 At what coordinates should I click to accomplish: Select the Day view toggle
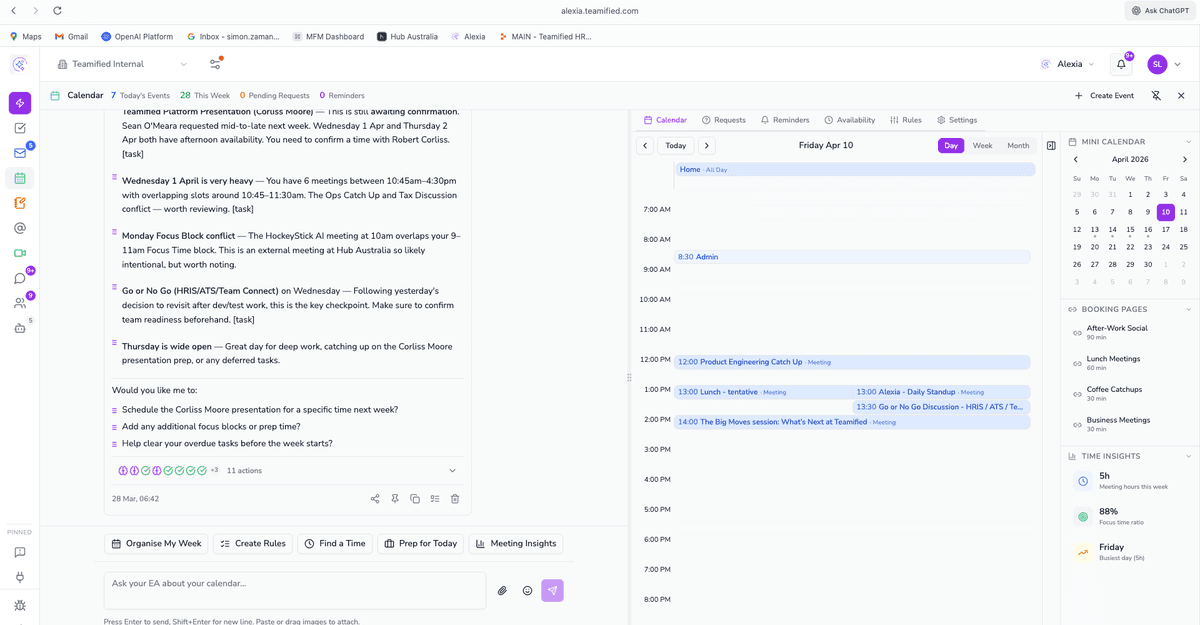pos(950,145)
